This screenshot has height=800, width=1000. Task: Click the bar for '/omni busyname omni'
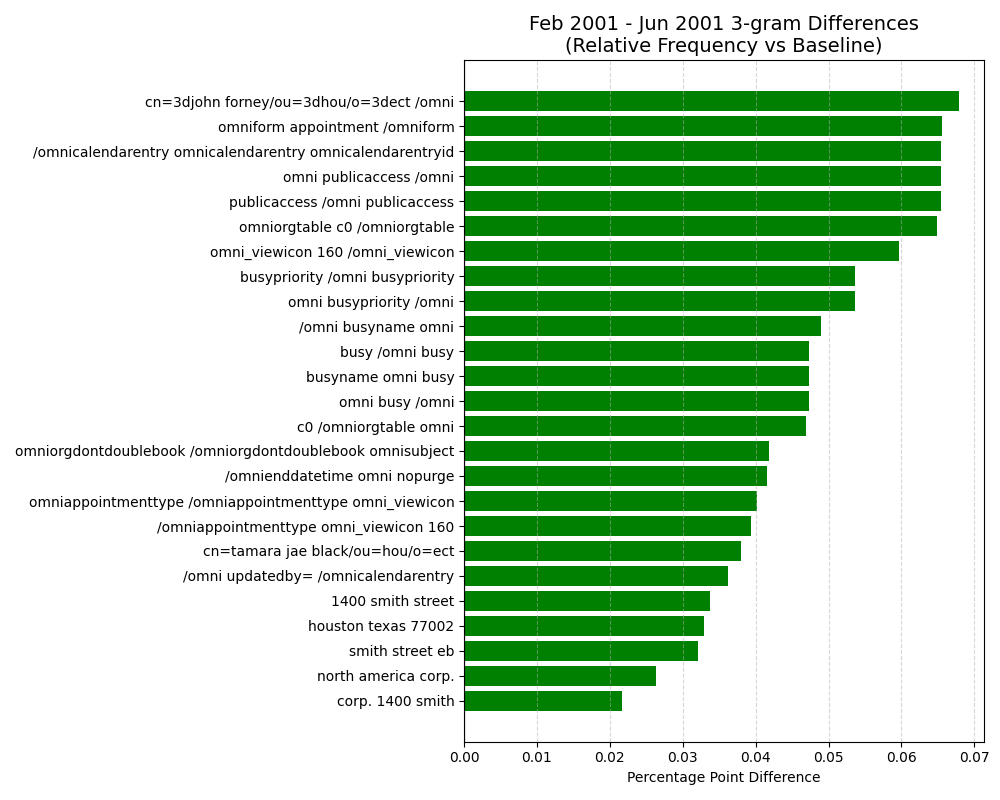(x=643, y=326)
